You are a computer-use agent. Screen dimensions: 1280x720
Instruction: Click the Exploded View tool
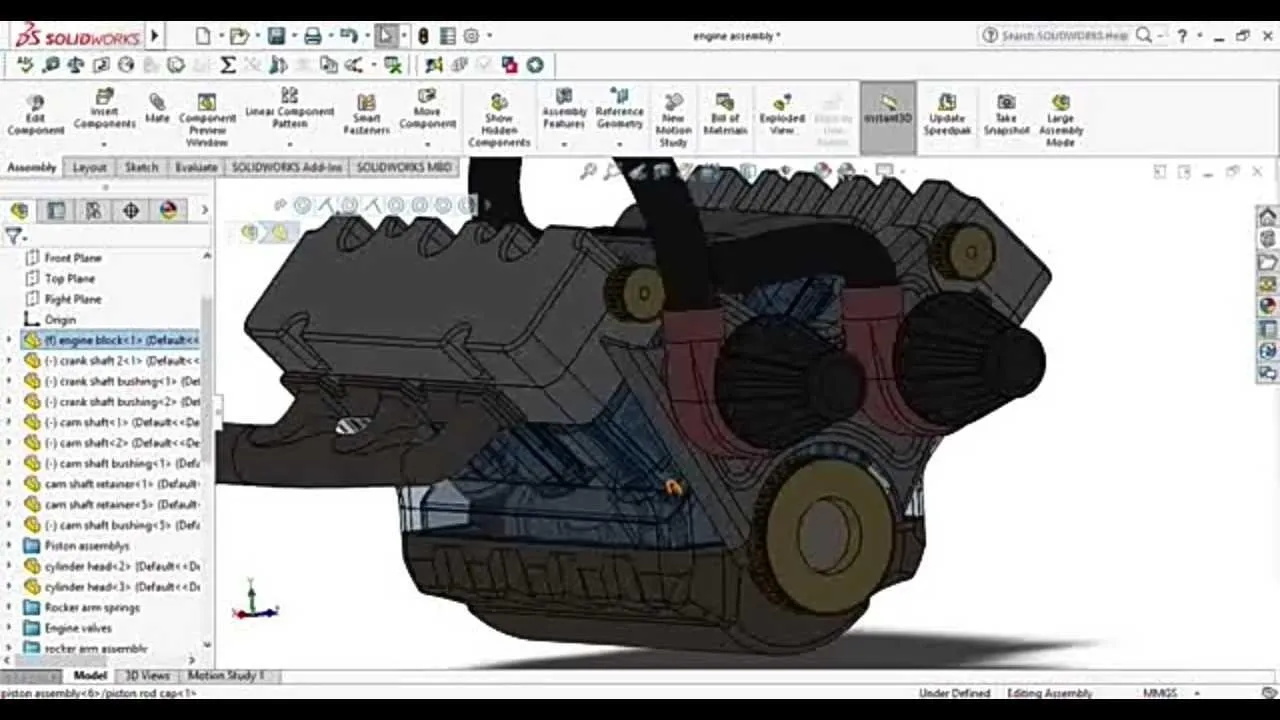pos(782,115)
